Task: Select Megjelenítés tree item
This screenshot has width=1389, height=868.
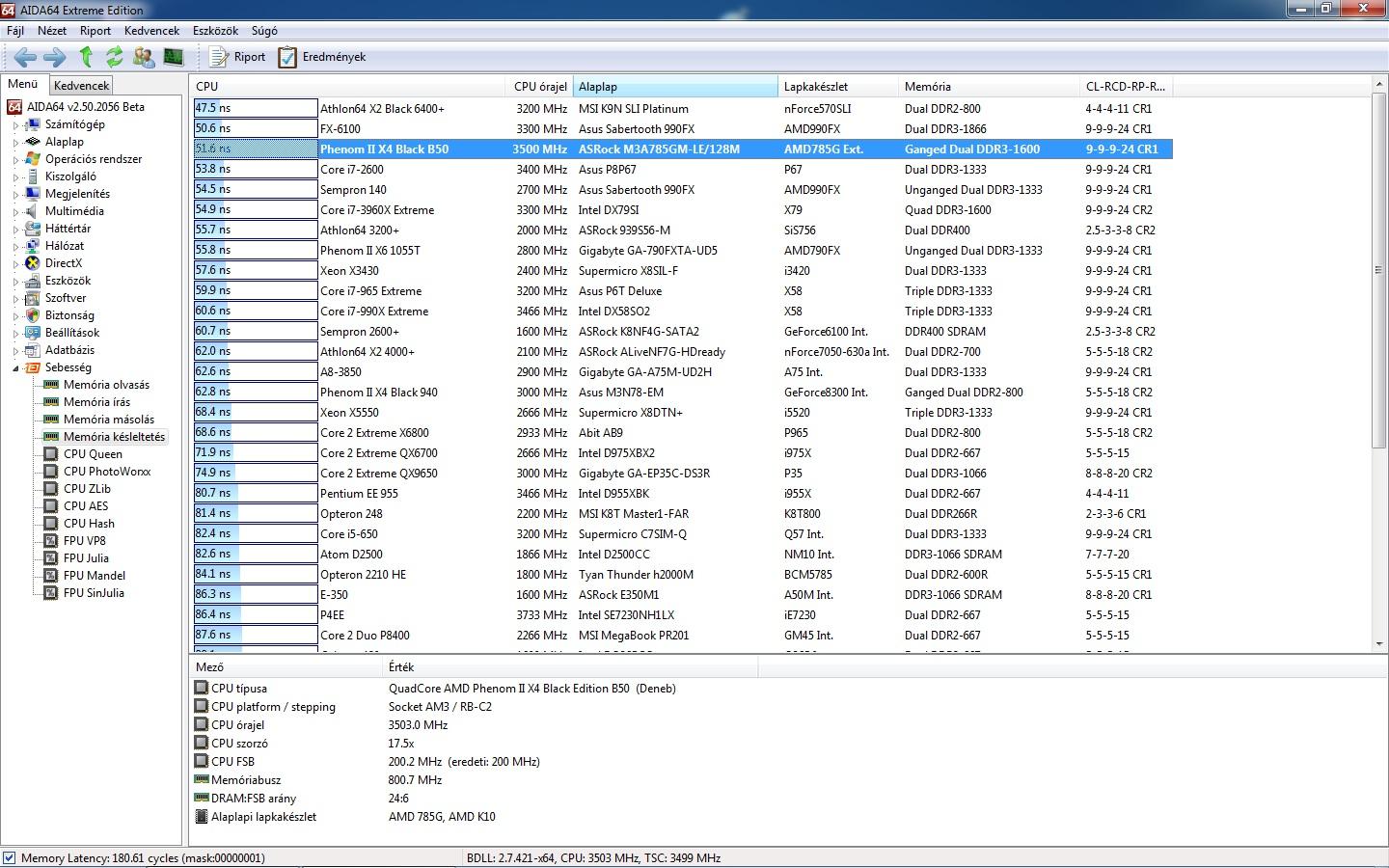Action: click(x=77, y=194)
